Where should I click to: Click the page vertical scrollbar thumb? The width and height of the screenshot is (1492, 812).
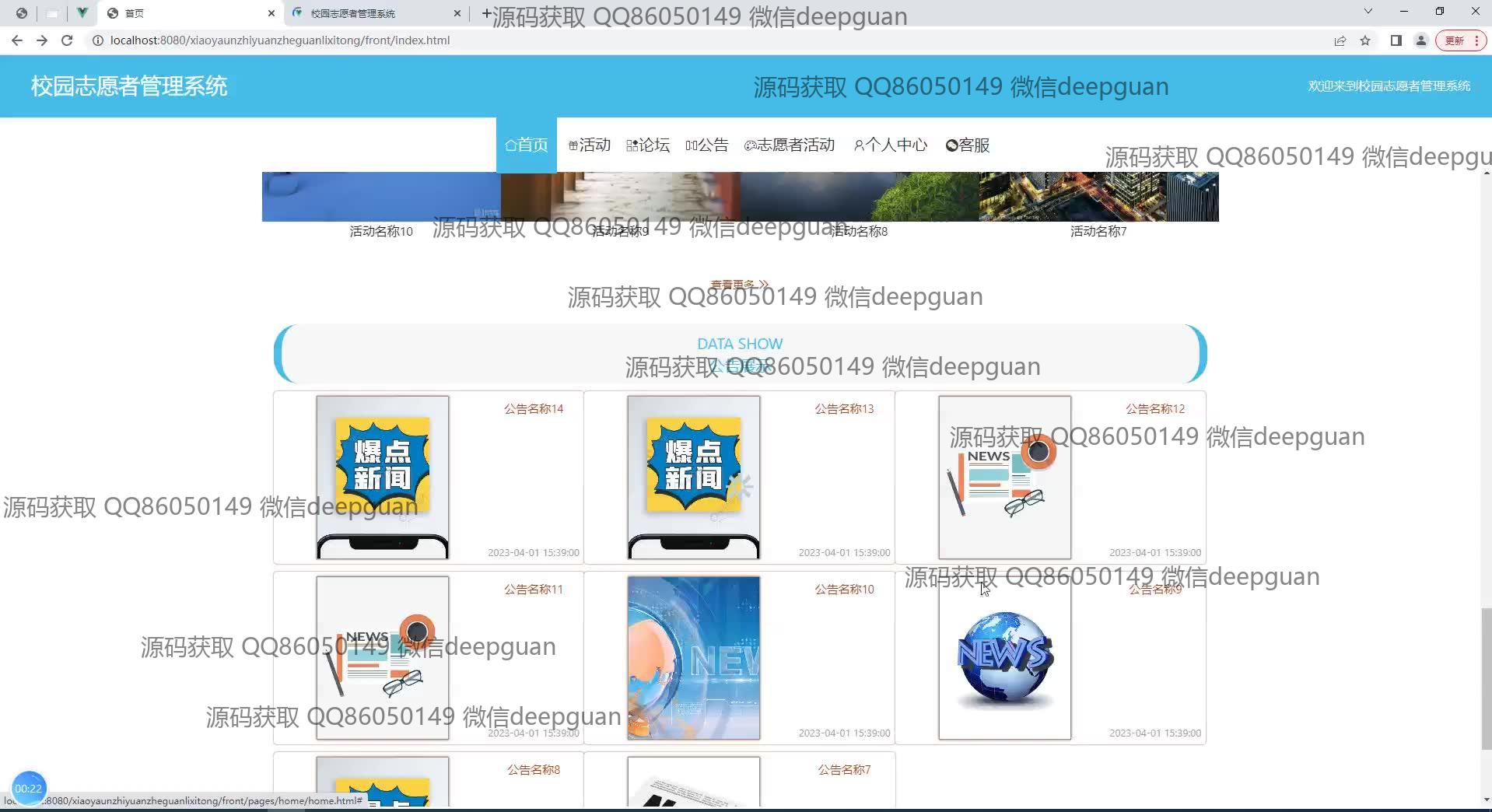click(x=1487, y=679)
